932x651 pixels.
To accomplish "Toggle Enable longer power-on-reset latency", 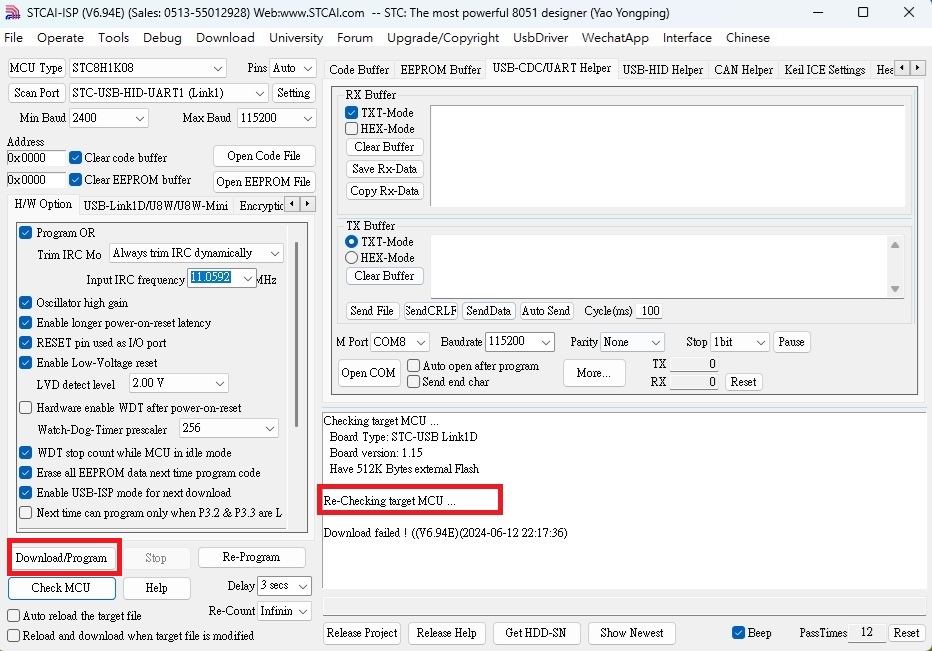I will pos(26,323).
